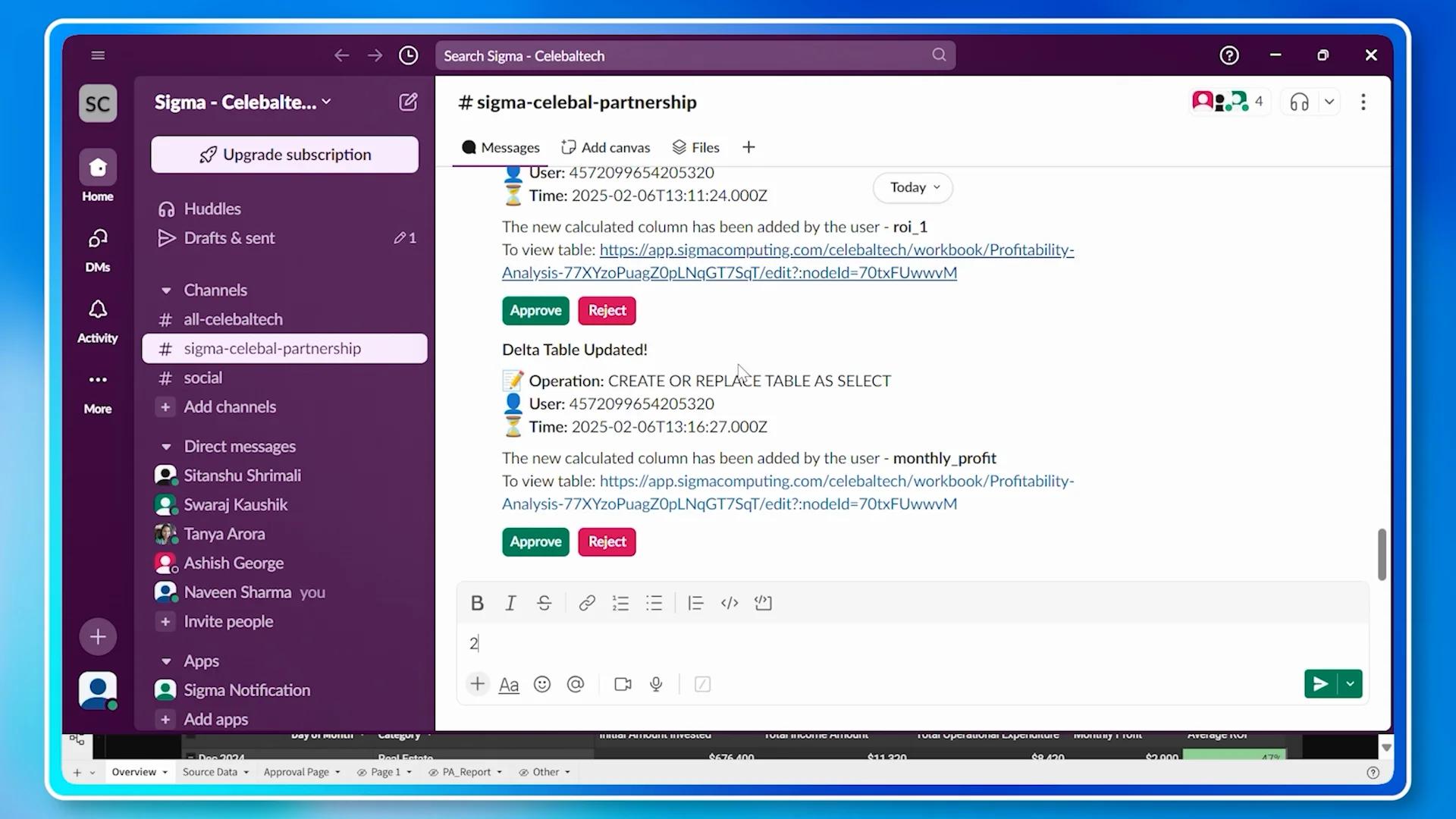The image size is (1456, 819).
Task: Insert a blockquote
Action: [x=695, y=604]
